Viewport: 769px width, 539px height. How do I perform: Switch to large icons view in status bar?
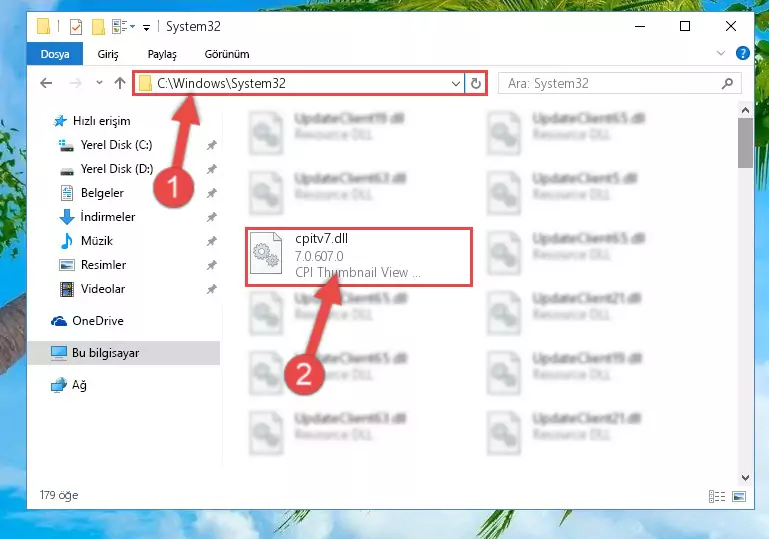(739, 496)
